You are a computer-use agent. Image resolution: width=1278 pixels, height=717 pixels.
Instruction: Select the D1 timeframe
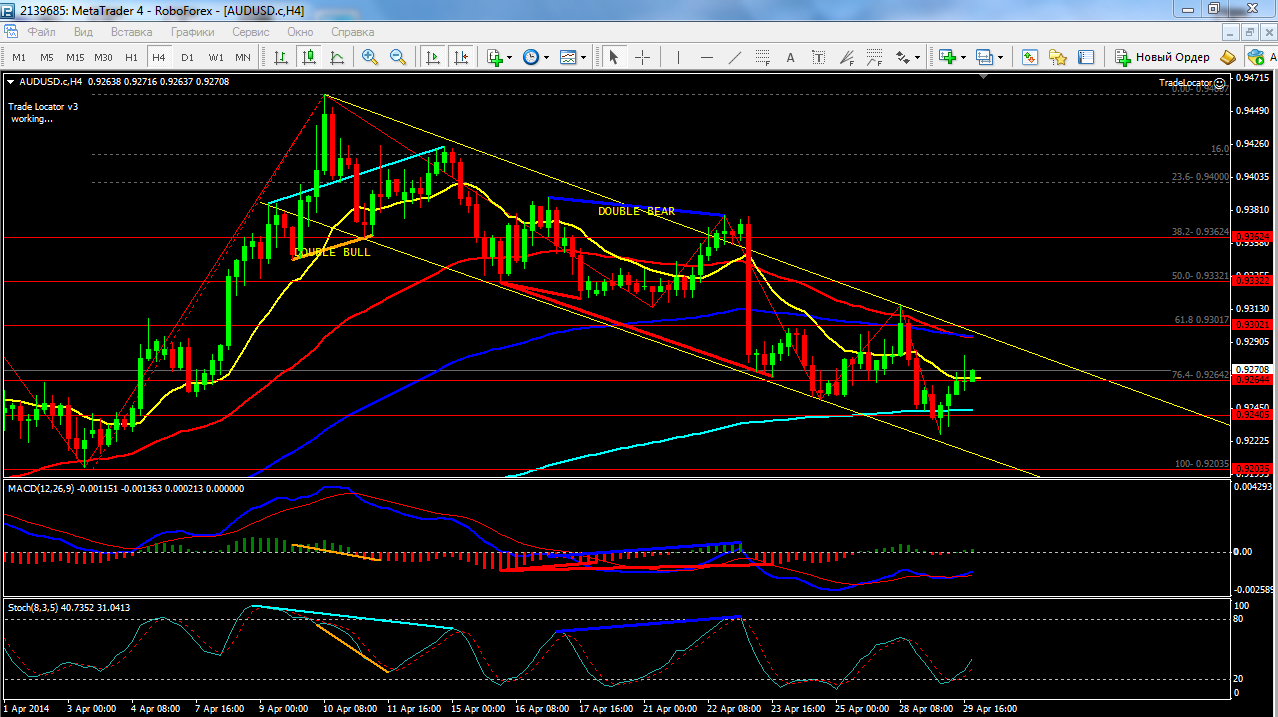coord(187,57)
